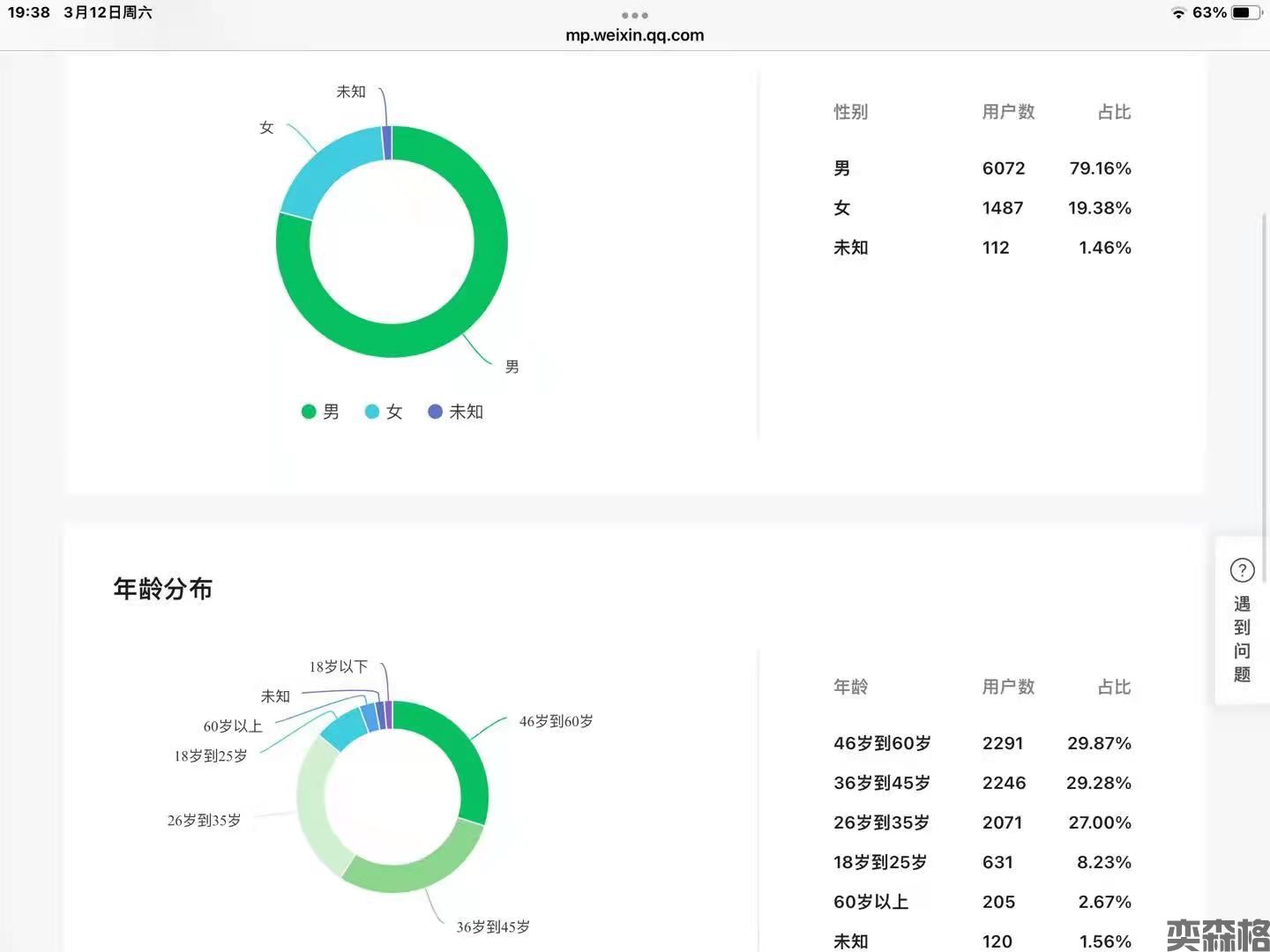
Task: Click the mp.weixin.qq.com address bar
Action: (x=634, y=35)
